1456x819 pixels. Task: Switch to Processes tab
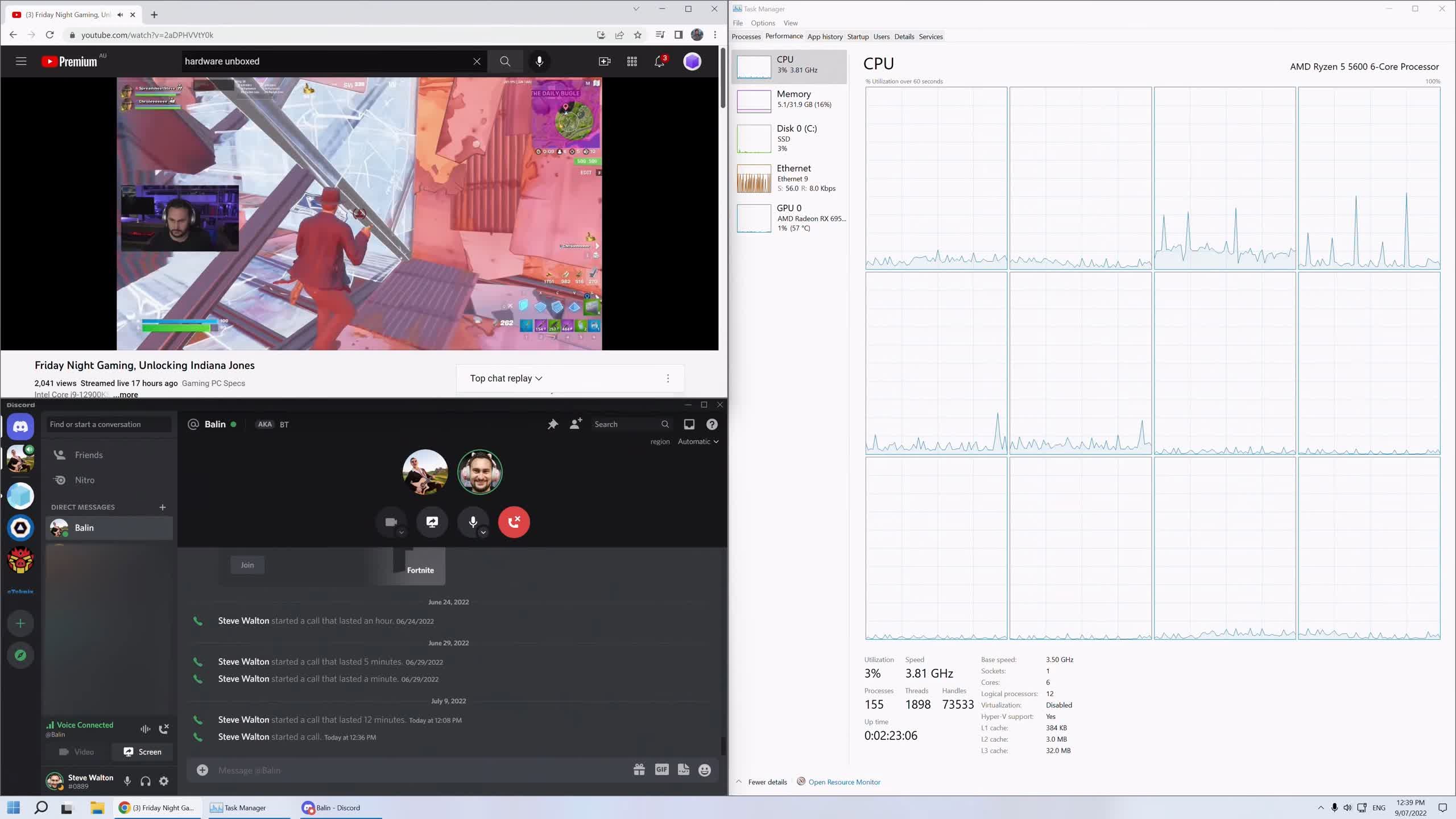point(746,37)
